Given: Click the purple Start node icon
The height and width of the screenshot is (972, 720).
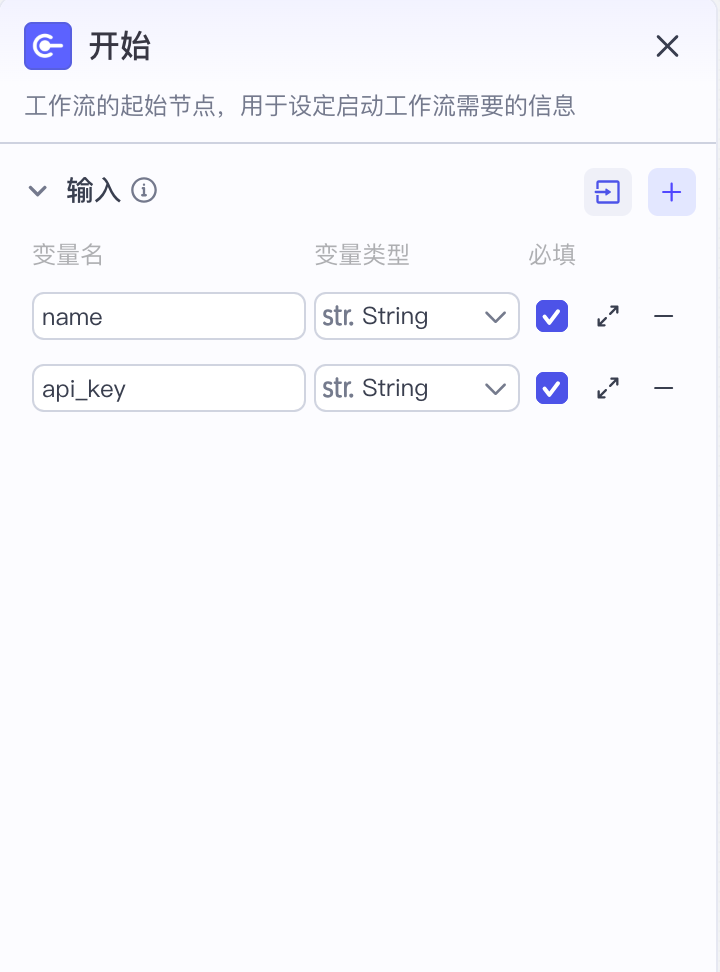Looking at the screenshot, I should pyautogui.click(x=48, y=46).
